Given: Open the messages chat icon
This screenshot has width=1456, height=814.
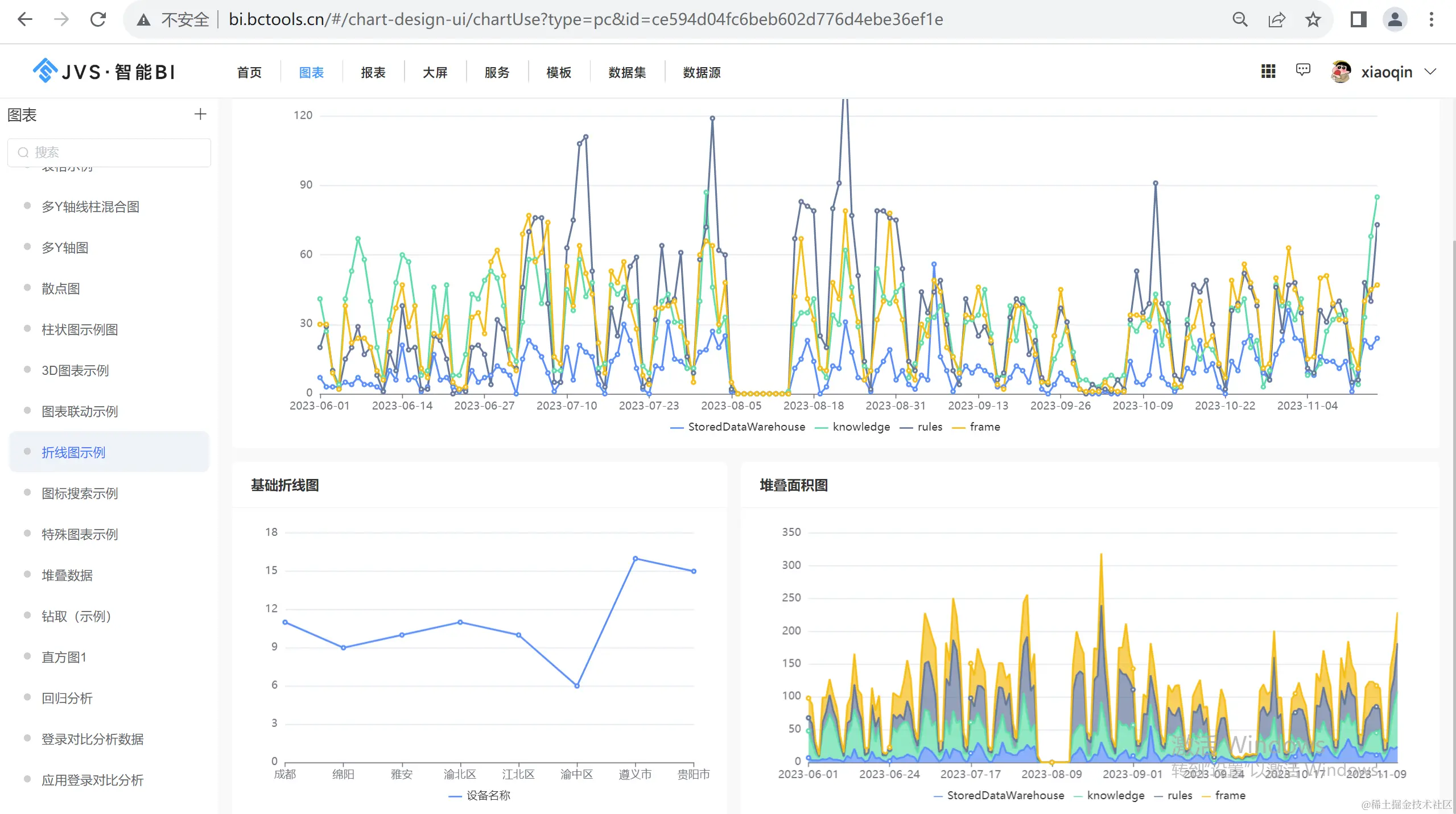Looking at the screenshot, I should 1302,71.
